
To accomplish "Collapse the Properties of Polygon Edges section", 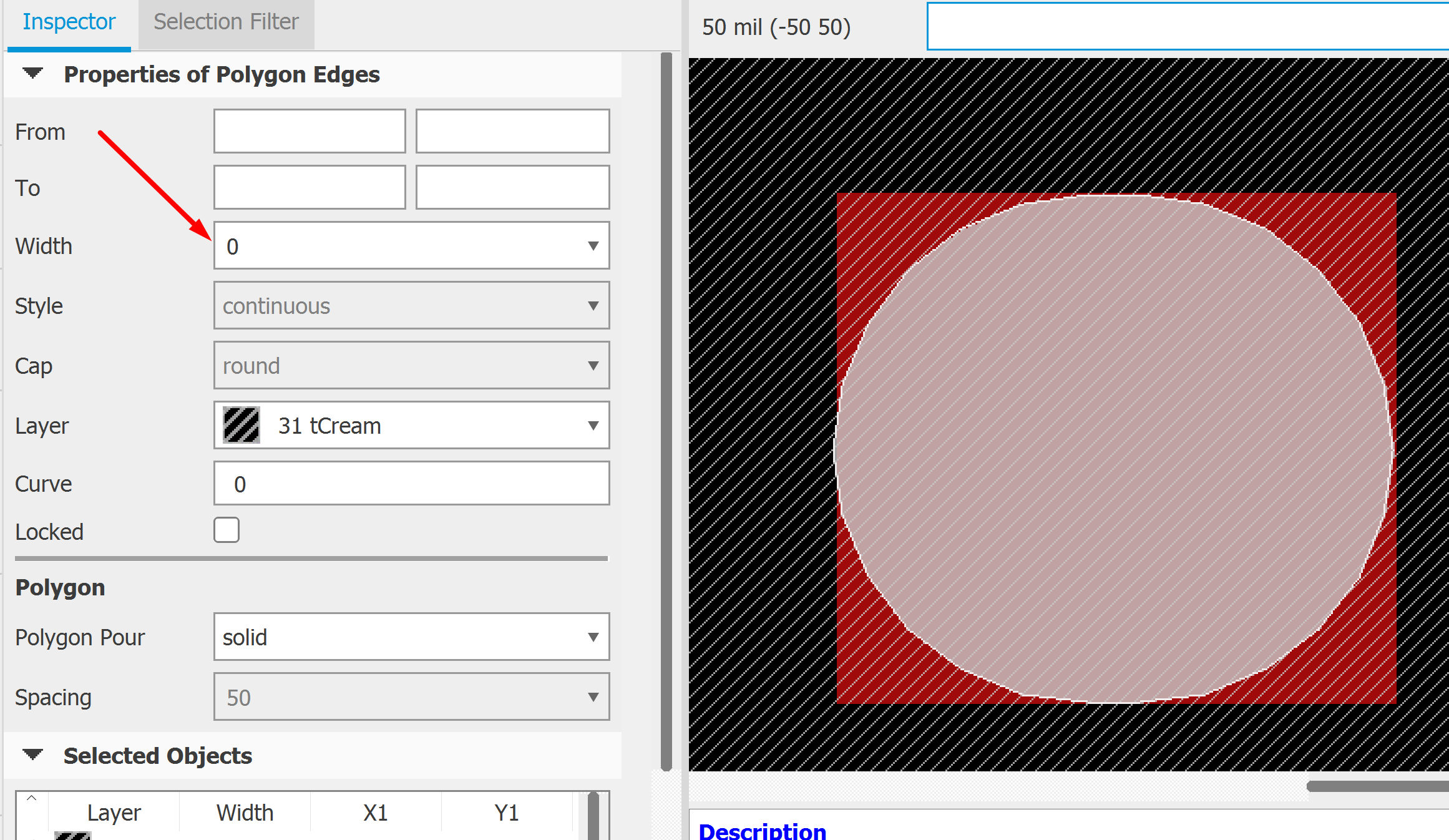I will (x=32, y=73).
